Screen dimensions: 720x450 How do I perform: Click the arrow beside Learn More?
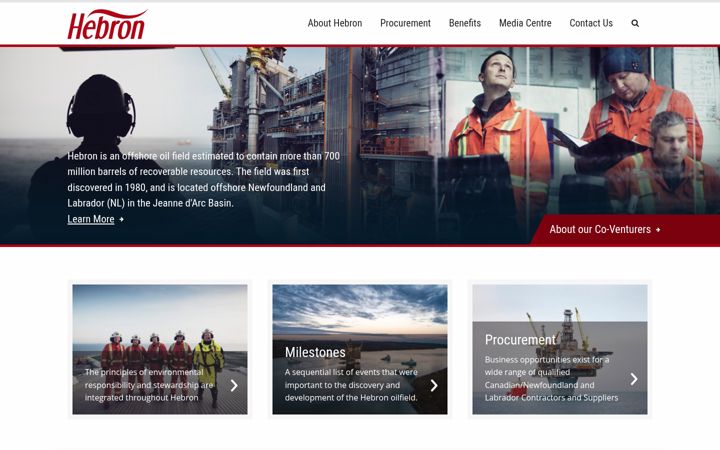[122, 219]
